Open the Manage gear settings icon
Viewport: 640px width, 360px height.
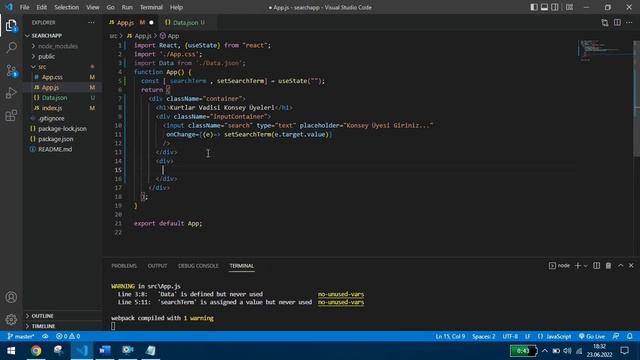coord(11,320)
